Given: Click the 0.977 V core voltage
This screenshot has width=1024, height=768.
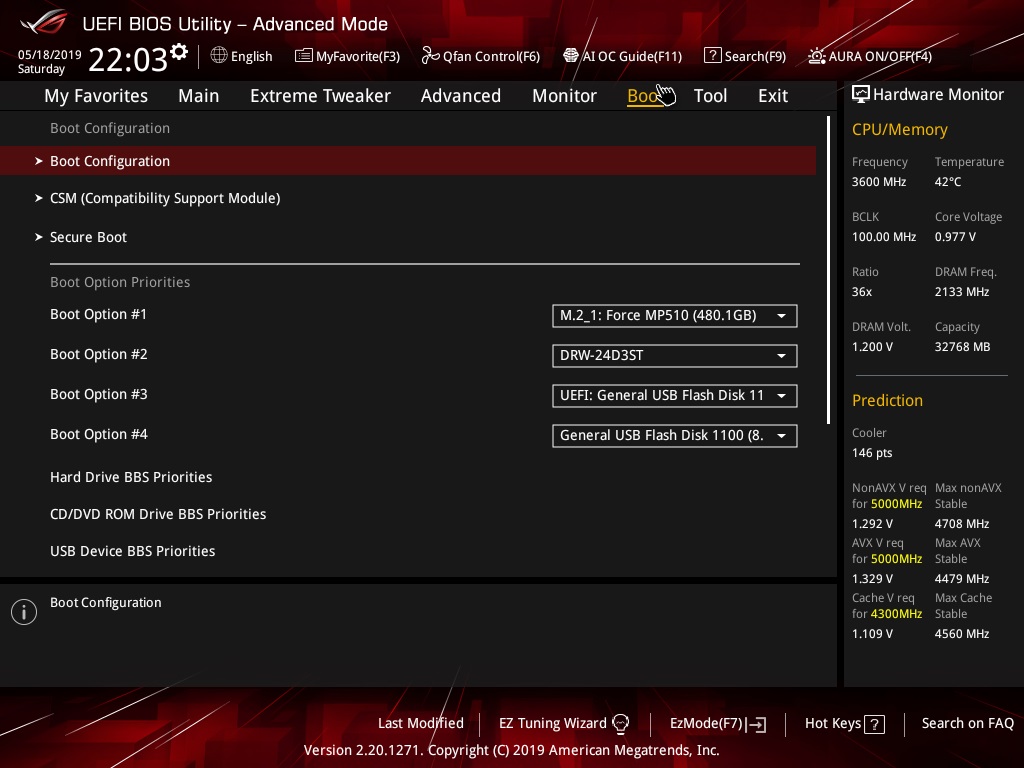Looking at the screenshot, I should click(955, 236).
